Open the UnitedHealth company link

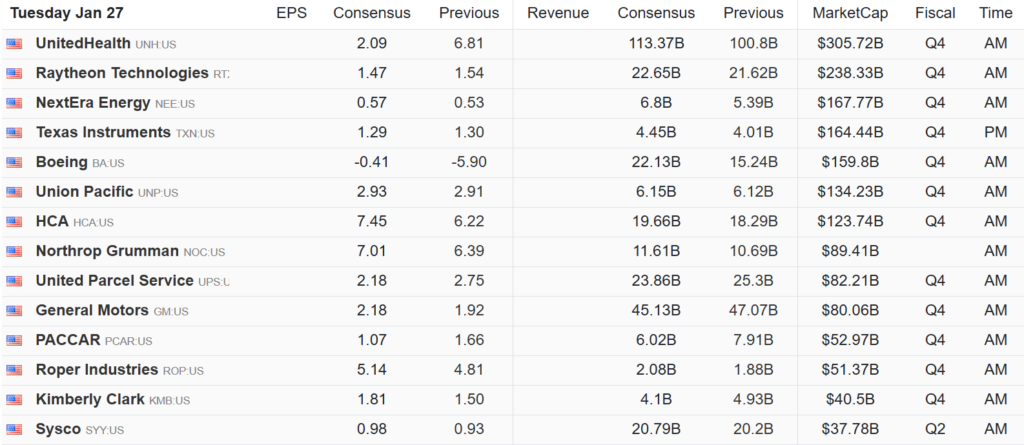pos(83,44)
